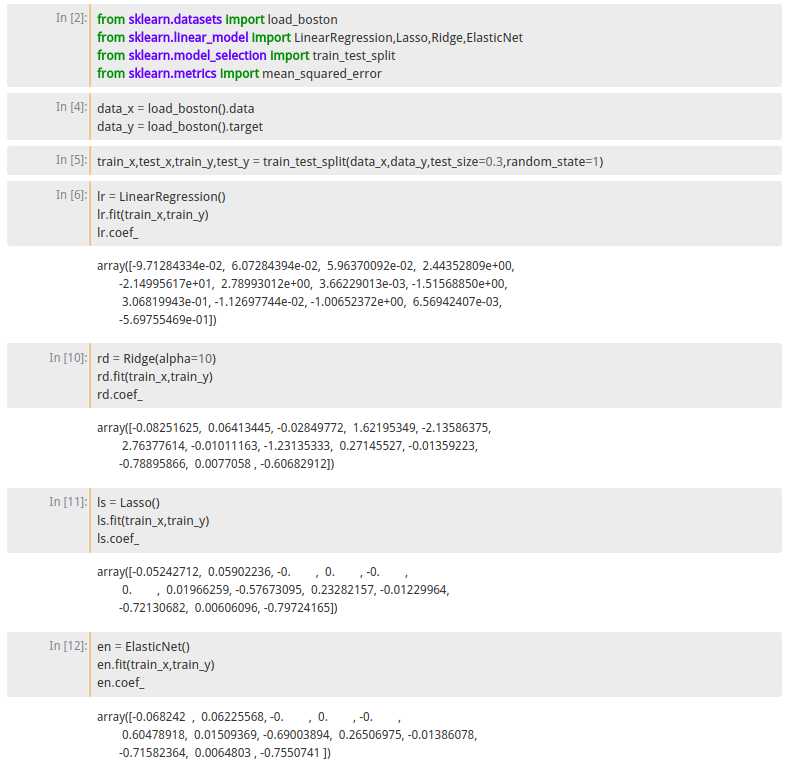Click the output value 2.44352809e+00
The width and height of the screenshot is (785, 771).
[468, 266]
